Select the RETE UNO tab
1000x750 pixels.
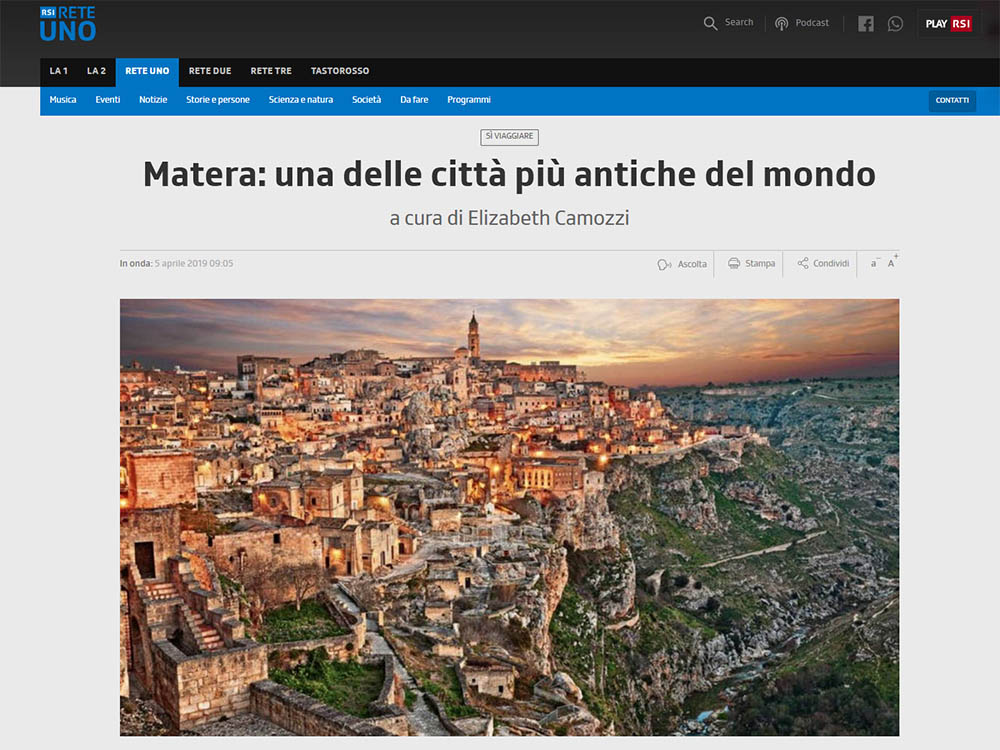coord(147,71)
